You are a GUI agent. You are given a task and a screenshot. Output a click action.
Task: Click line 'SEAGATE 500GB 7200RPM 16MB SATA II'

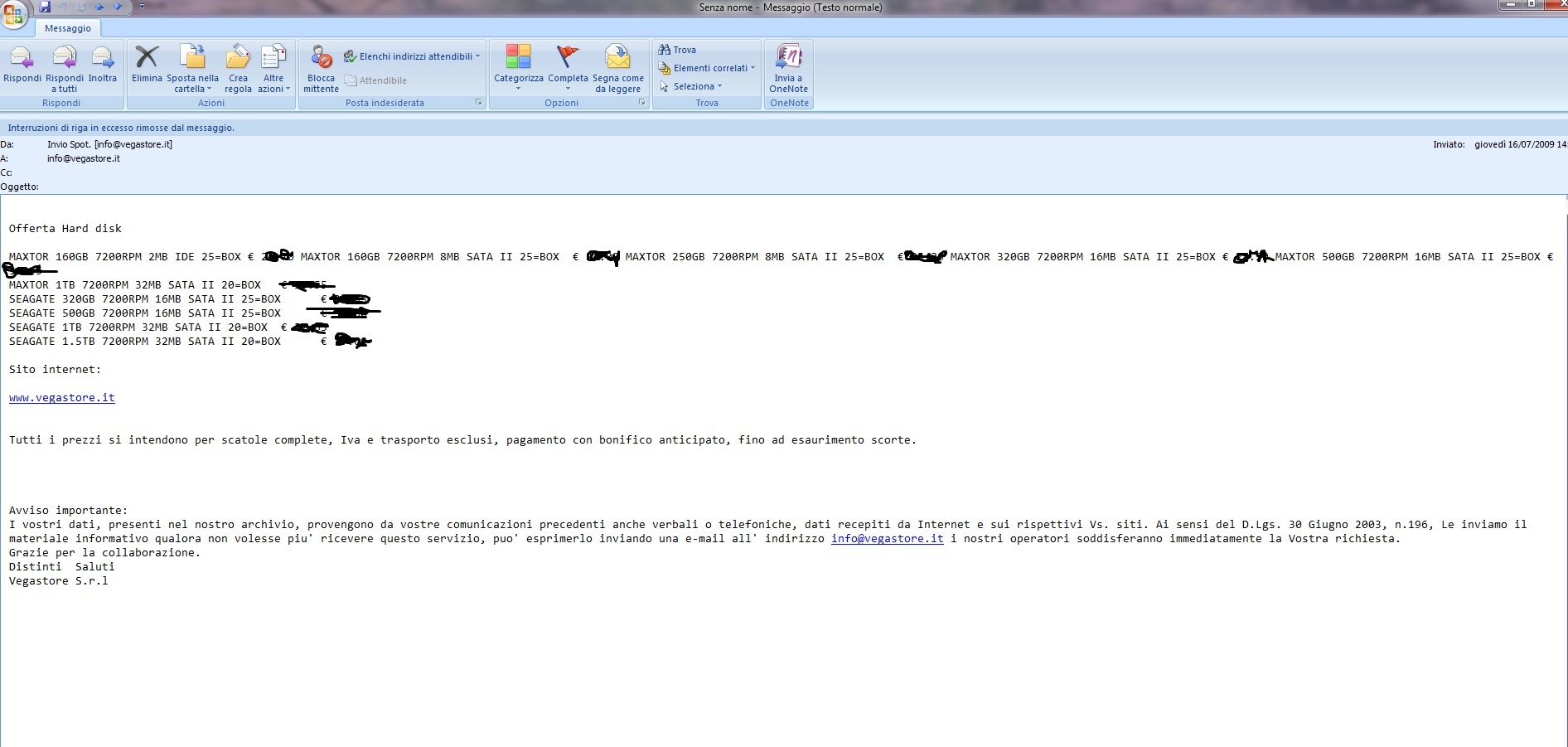point(145,313)
